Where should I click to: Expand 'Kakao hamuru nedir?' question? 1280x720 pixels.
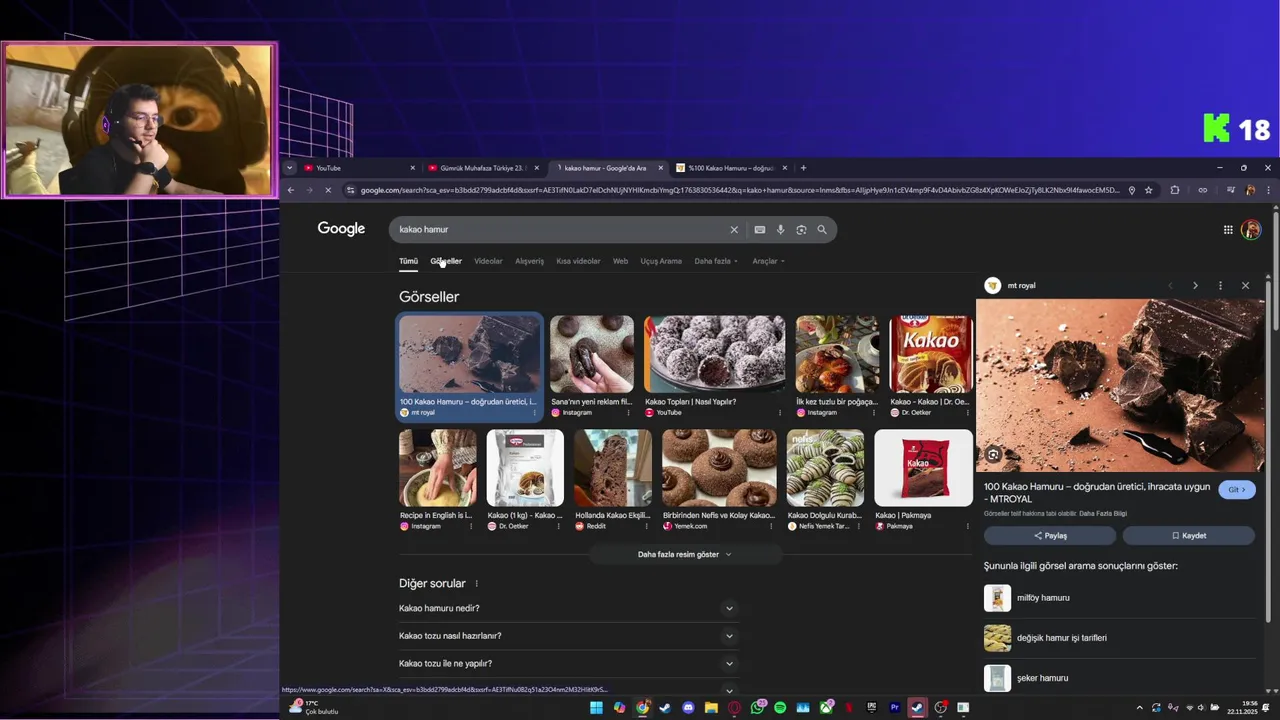tap(568, 608)
